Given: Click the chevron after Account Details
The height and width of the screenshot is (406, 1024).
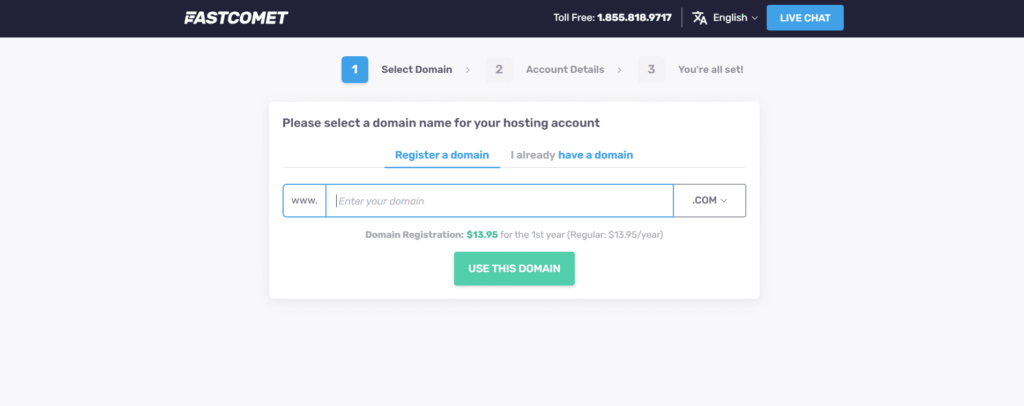Looking at the screenshot, I should (x=619, y=70).
